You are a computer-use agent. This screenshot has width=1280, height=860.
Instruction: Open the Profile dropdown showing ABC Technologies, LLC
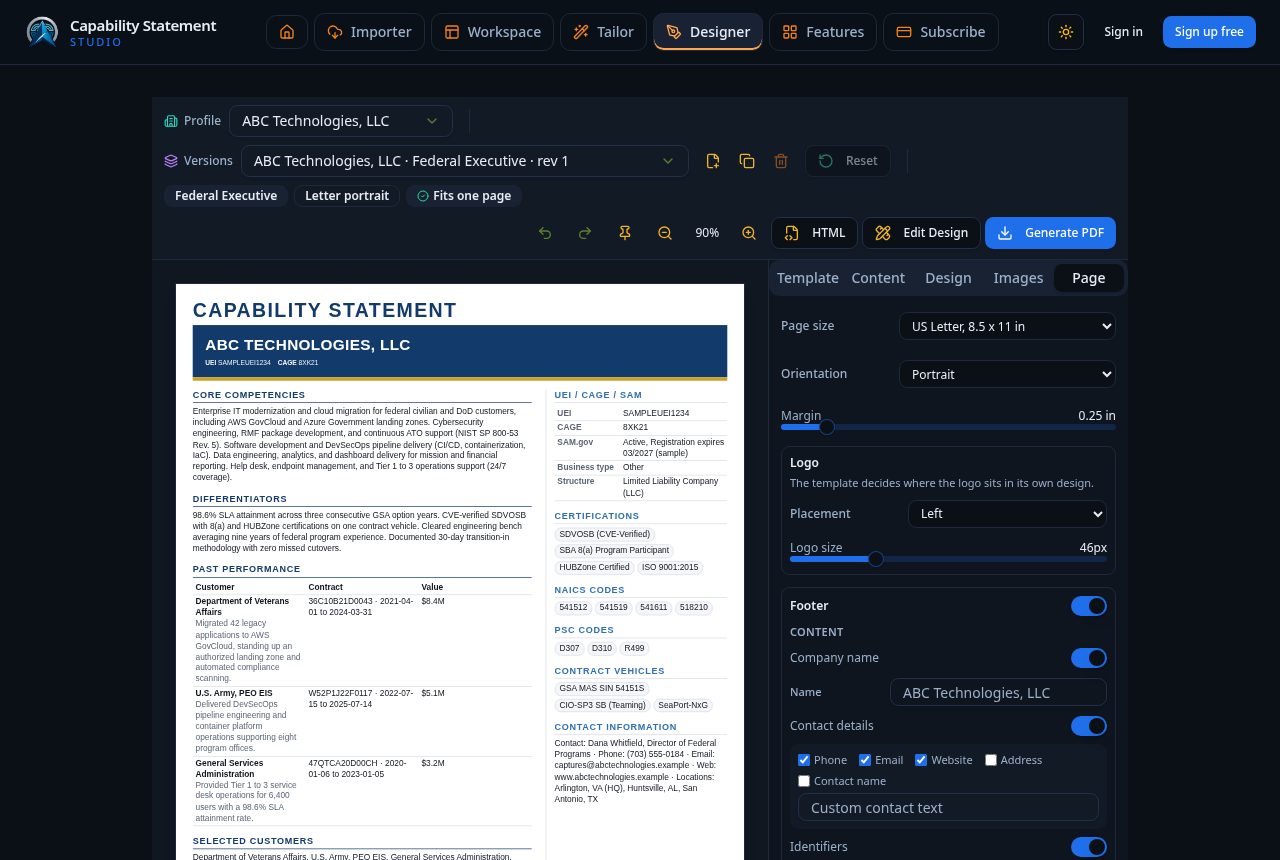point(341,121)
